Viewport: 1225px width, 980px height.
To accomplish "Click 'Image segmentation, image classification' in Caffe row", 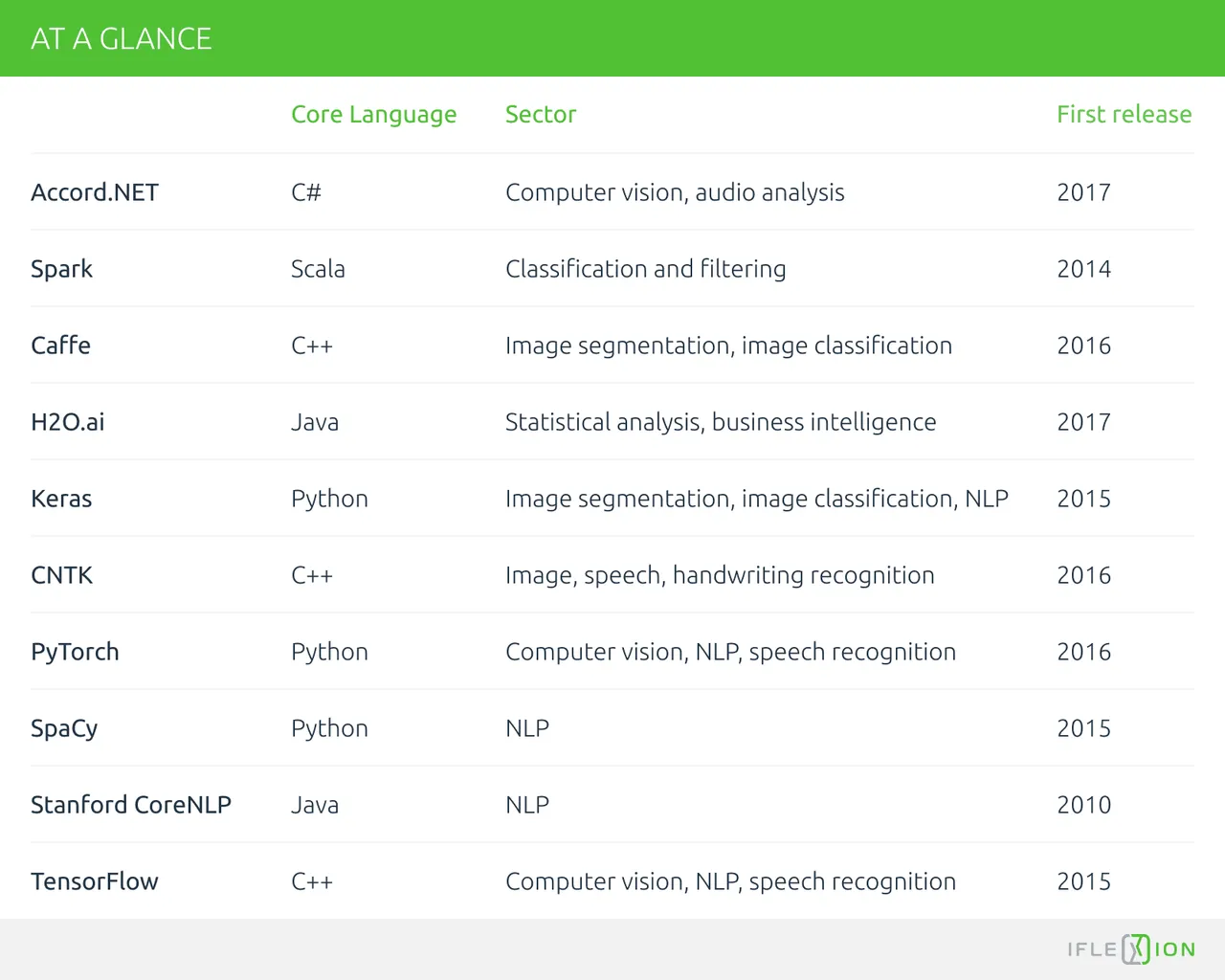I will 729,346.
